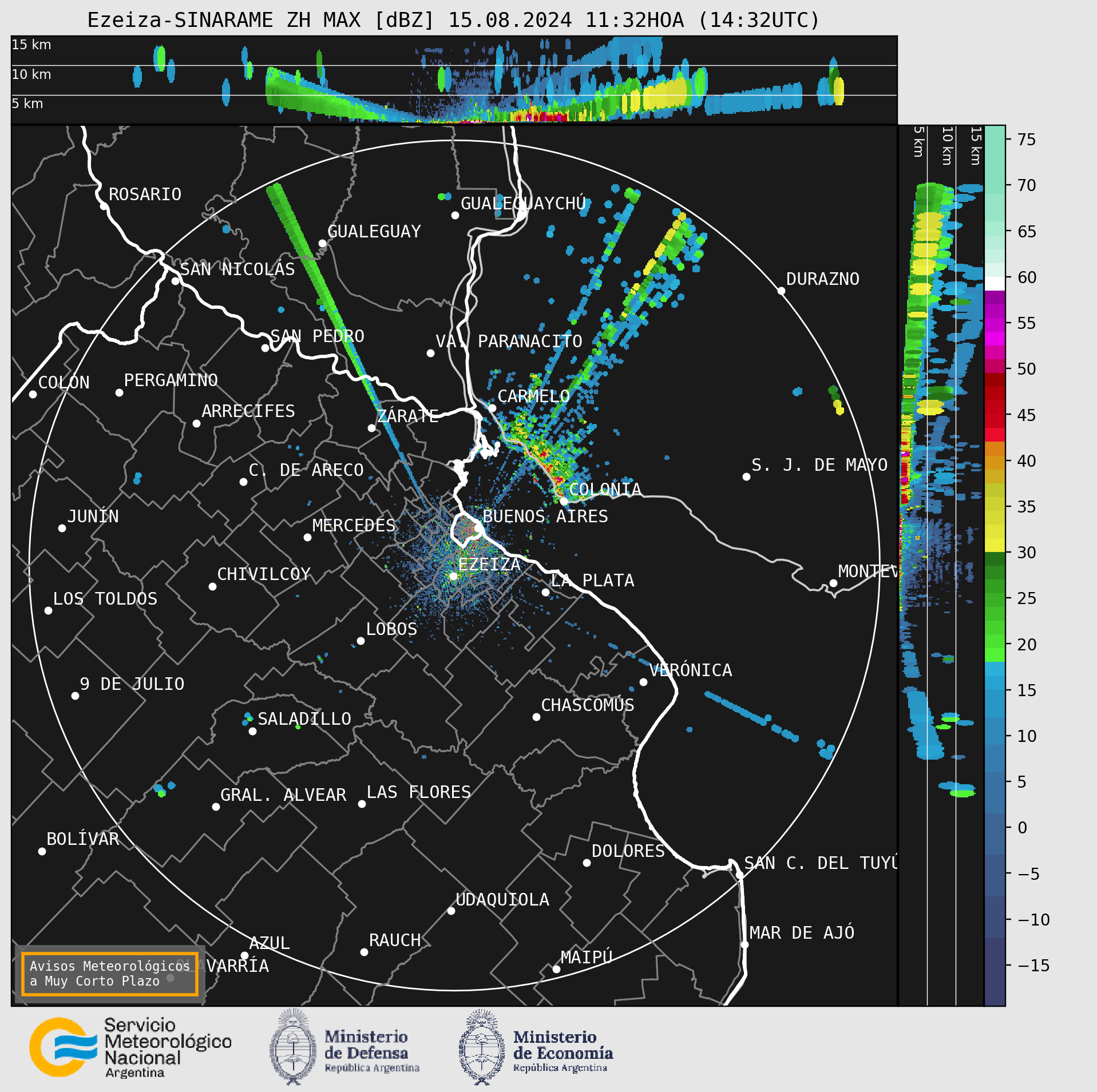Click the Servicio Meteorológico Nacional logo
This screenshot has width=1097, height=1092.
tap(130, 1048)
